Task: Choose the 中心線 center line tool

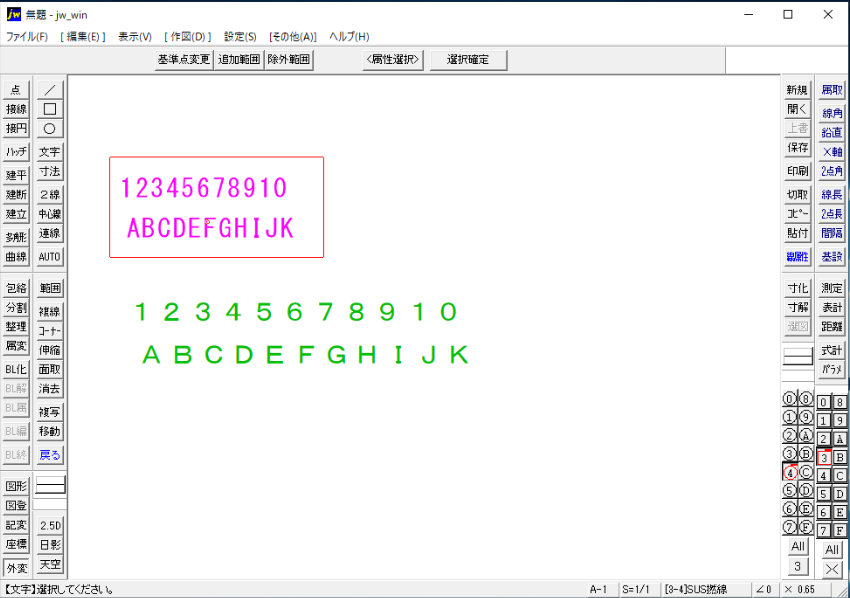Action: (49, 214)
